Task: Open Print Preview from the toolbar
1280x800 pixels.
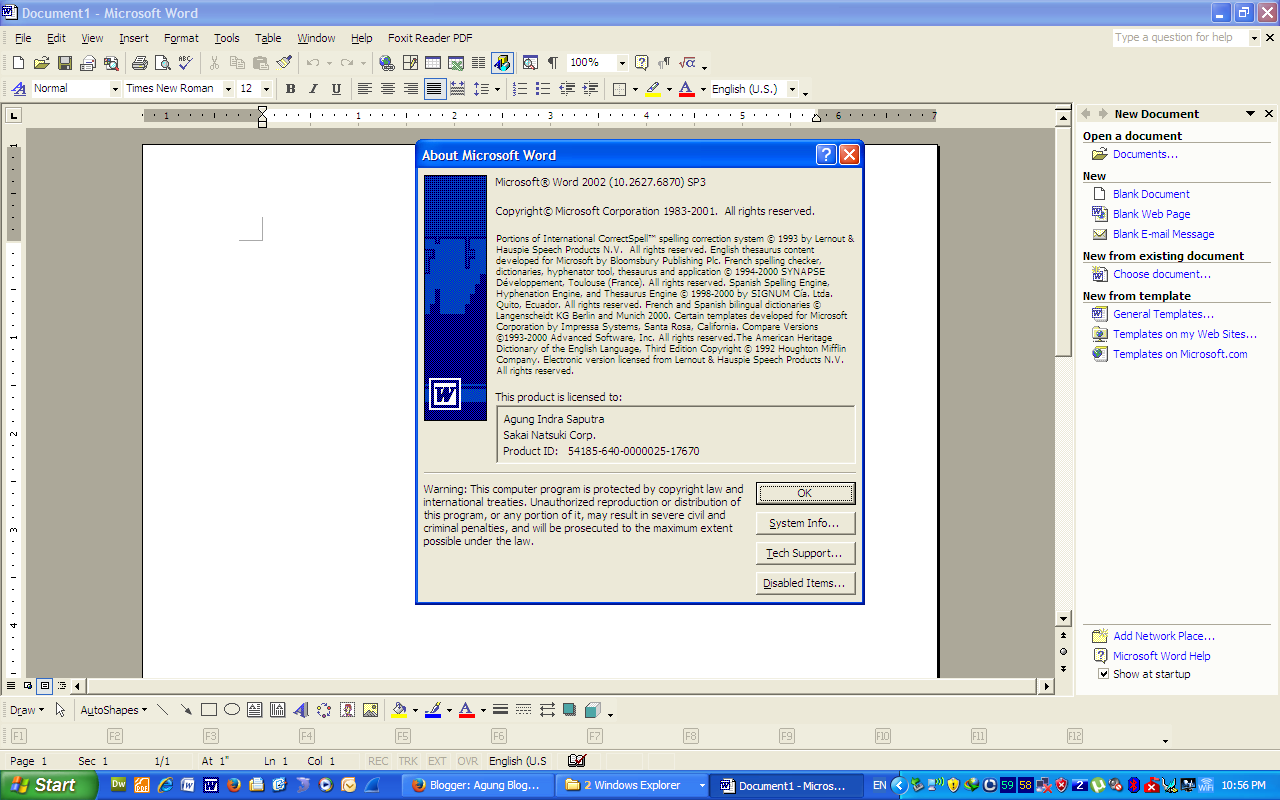Action: point(162,63)
